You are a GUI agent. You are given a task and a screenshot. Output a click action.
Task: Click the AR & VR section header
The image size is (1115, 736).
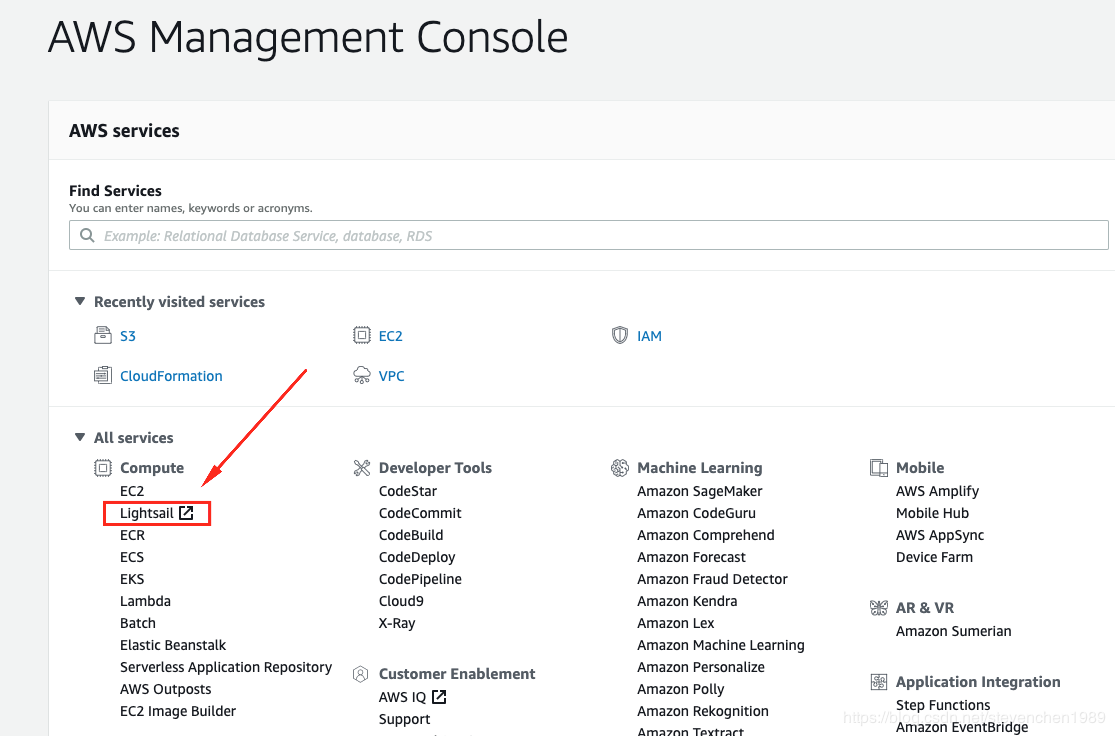click(924, 607)
